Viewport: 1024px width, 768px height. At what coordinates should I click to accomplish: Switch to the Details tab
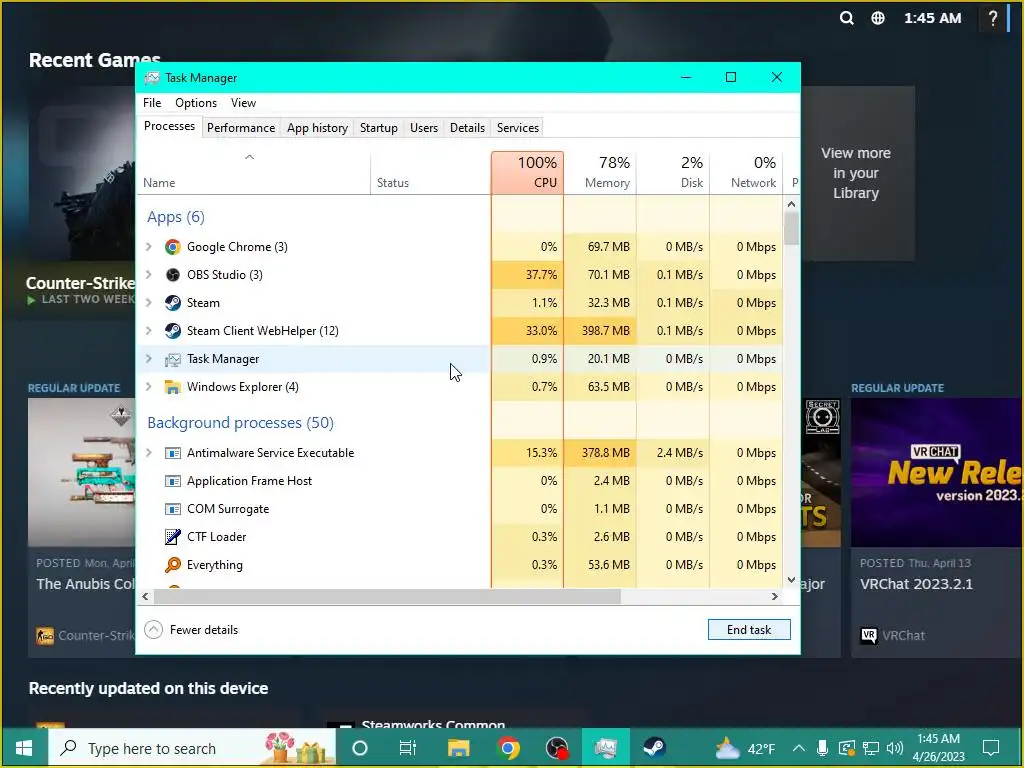[x=468, y=128]
